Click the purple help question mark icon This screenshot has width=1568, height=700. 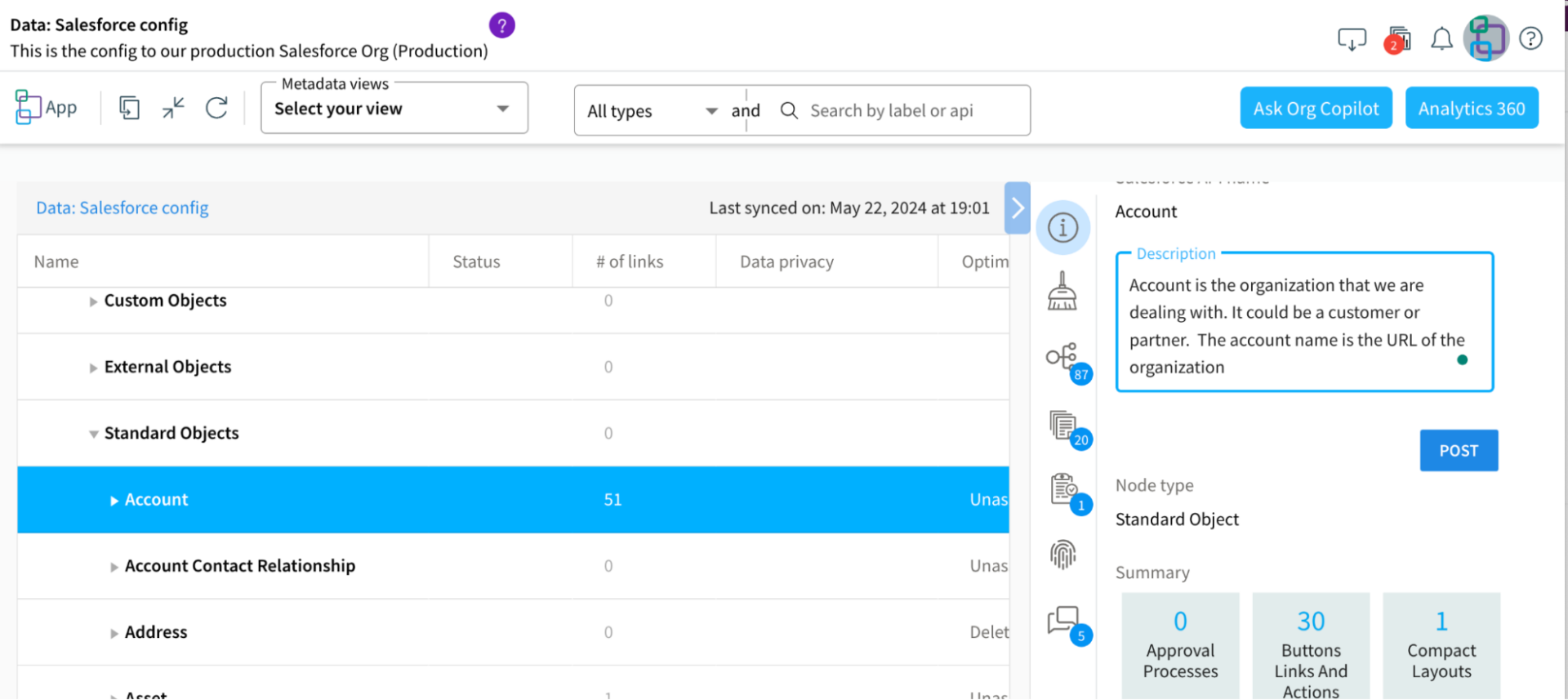click(501, 25)
